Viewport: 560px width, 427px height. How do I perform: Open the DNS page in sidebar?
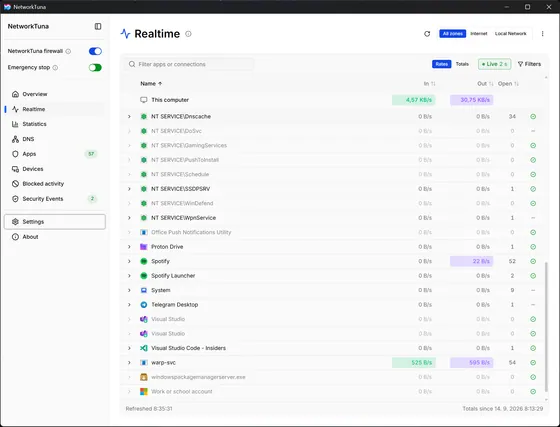[x=55, y=139]
